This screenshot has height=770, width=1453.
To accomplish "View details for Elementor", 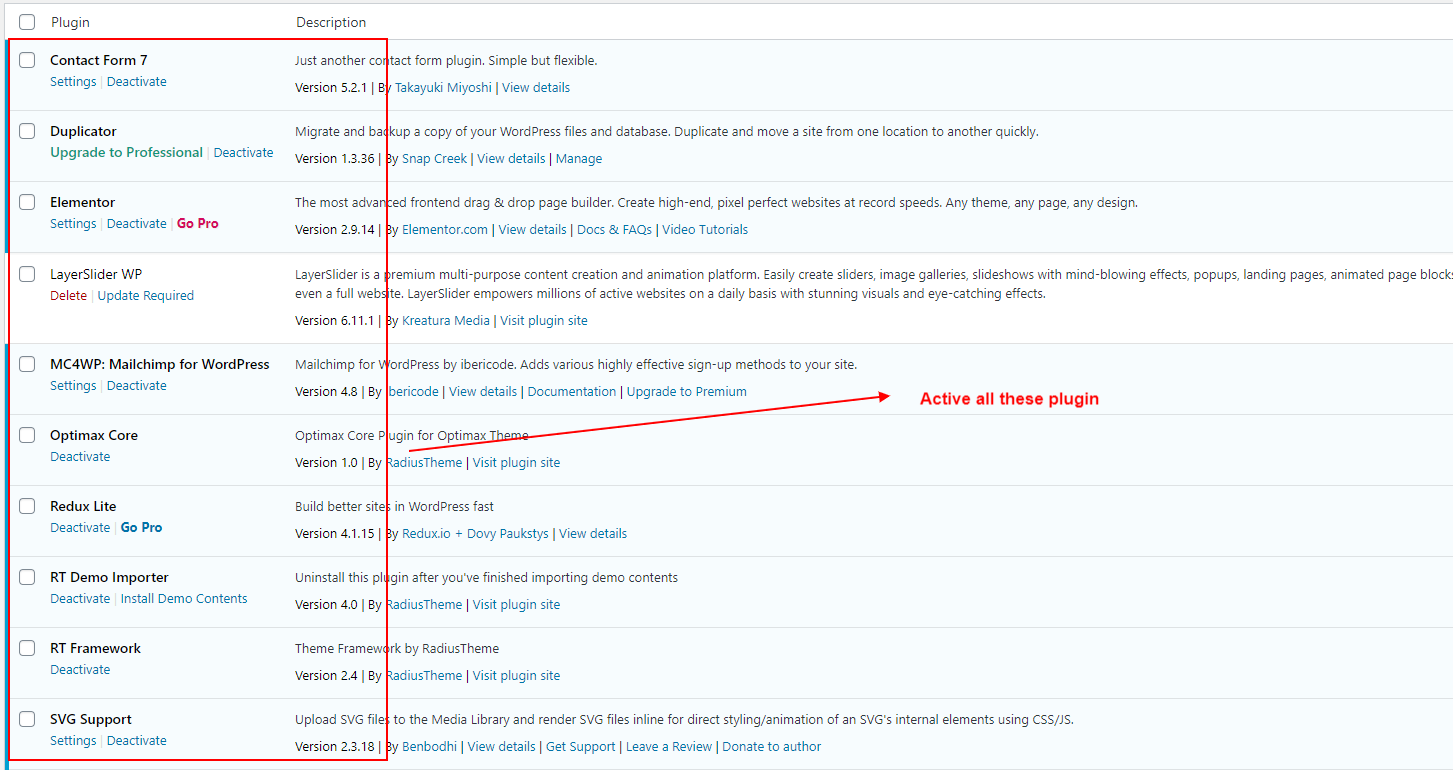I will [x=532, y=230].
